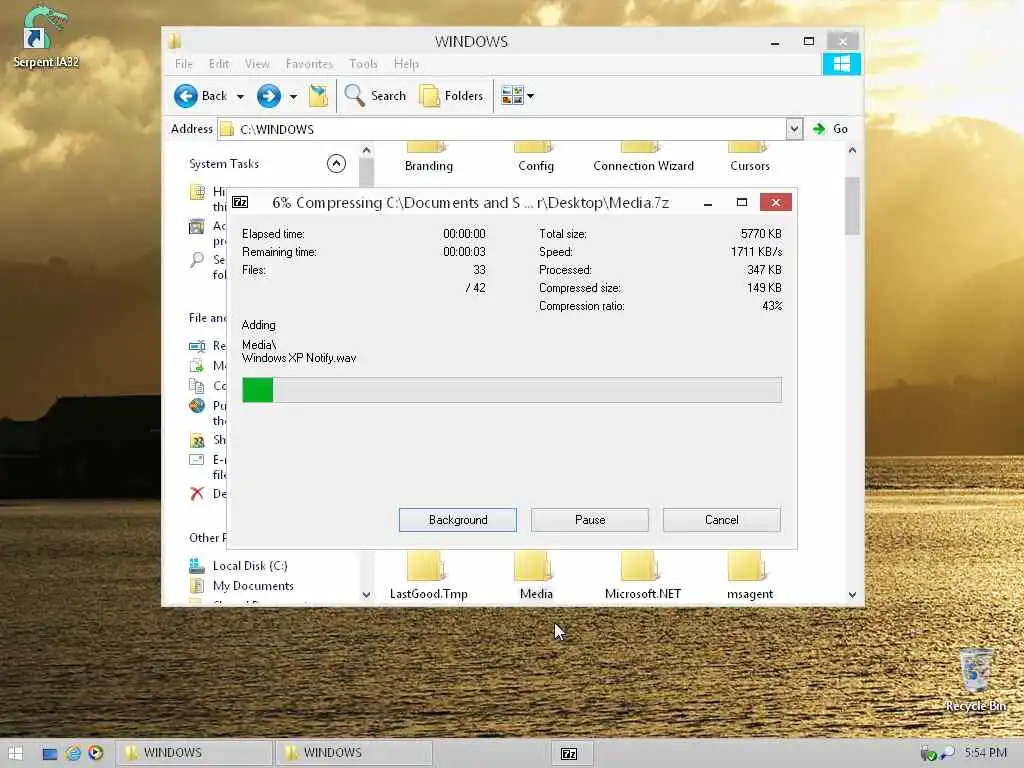Click the Start button on taskbar
This screenshot has width=1024, height=768.
click(x=16, y=753)
